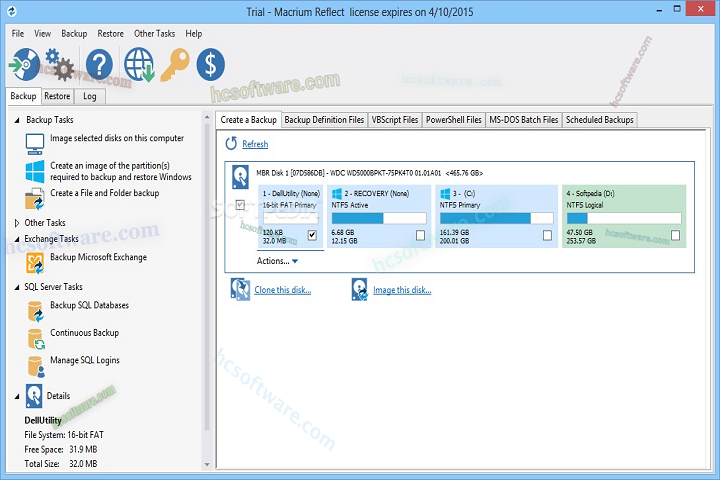Open the View menu
Viewport: 720px width, 480px height.
coord(43,34)
